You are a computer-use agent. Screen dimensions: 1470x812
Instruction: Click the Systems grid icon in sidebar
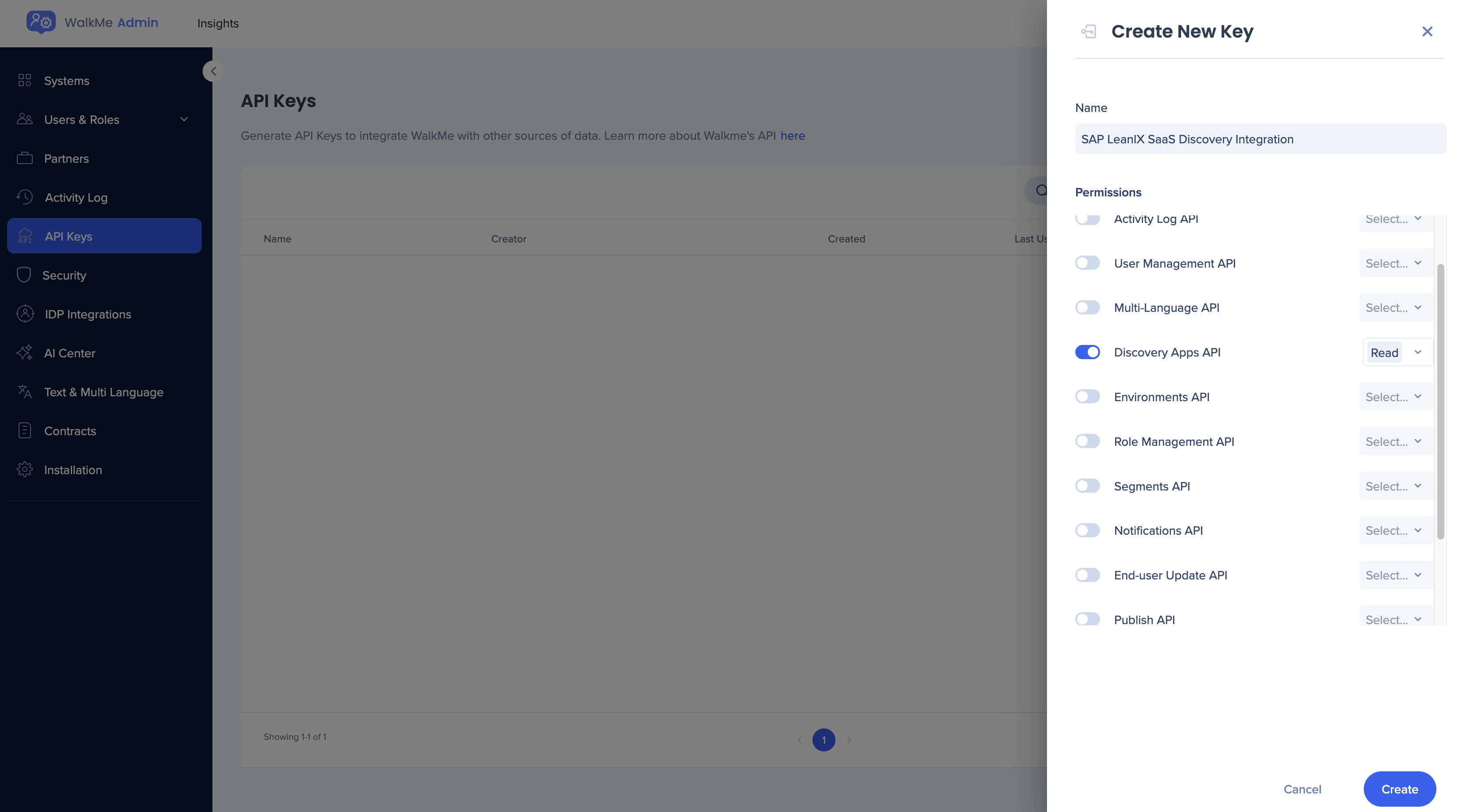pos(24,80)
